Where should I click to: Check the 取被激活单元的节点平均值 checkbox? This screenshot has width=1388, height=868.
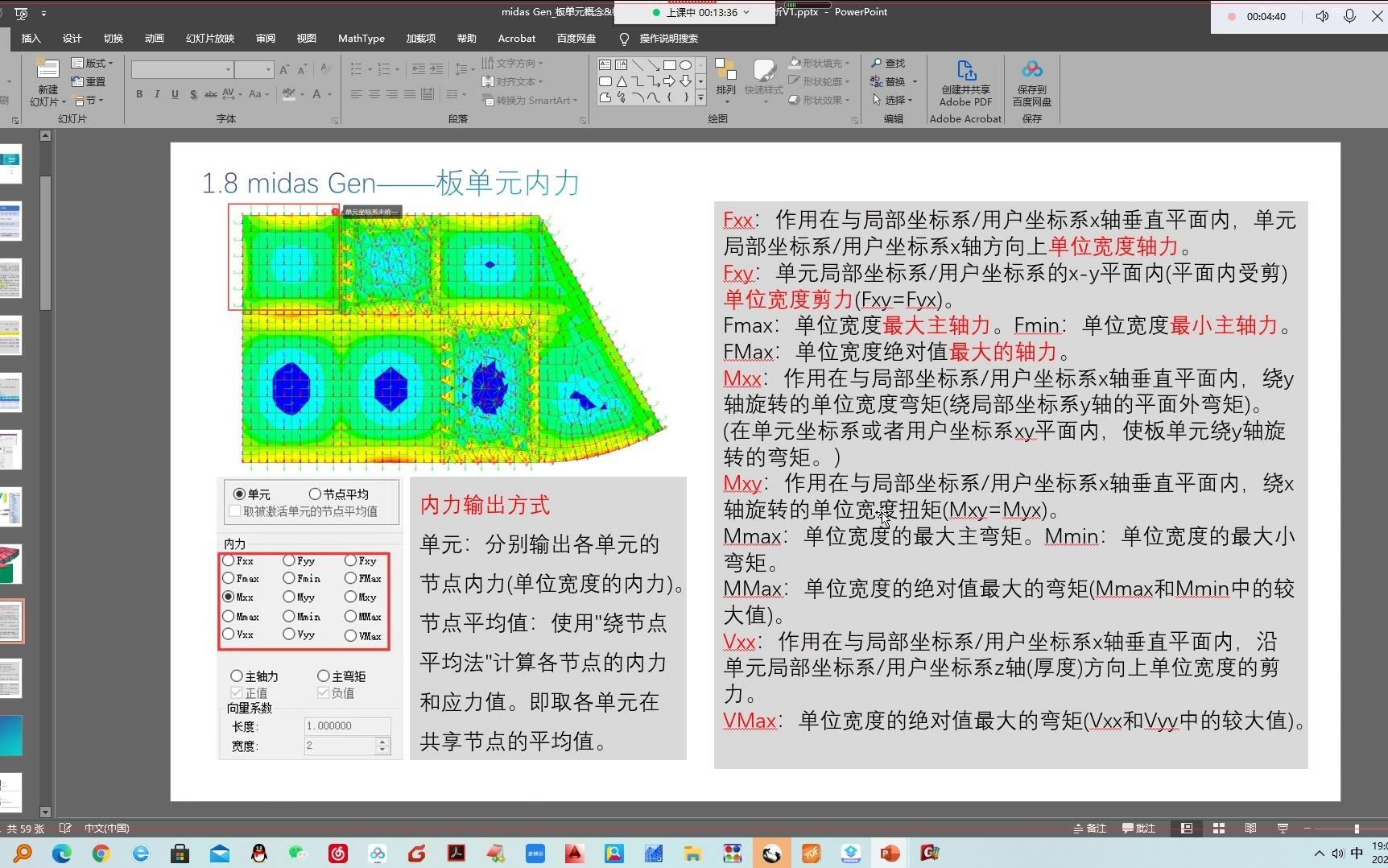233,510
